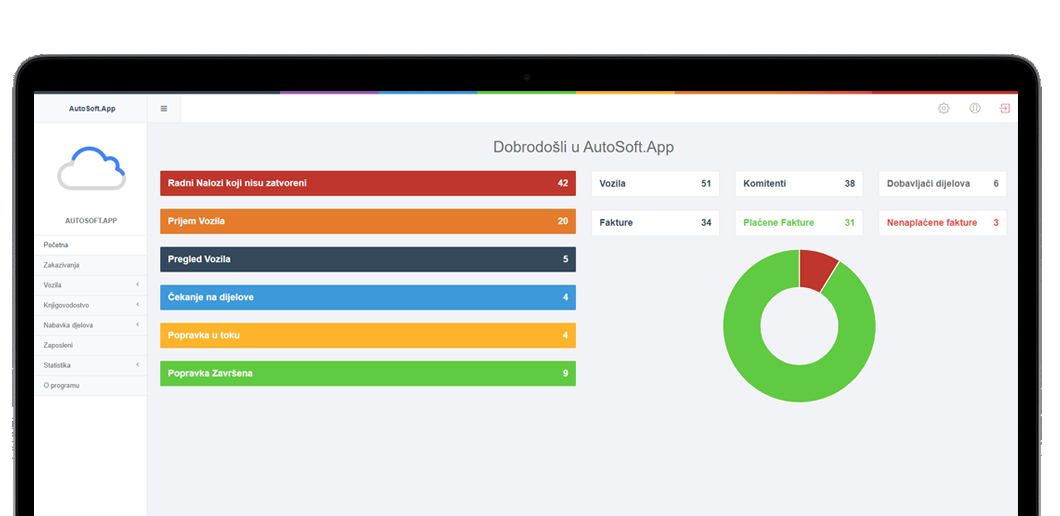1060x516 pixels.
Task: Open the dark Pregled Vozila bar
Action: tap(368, 259)
